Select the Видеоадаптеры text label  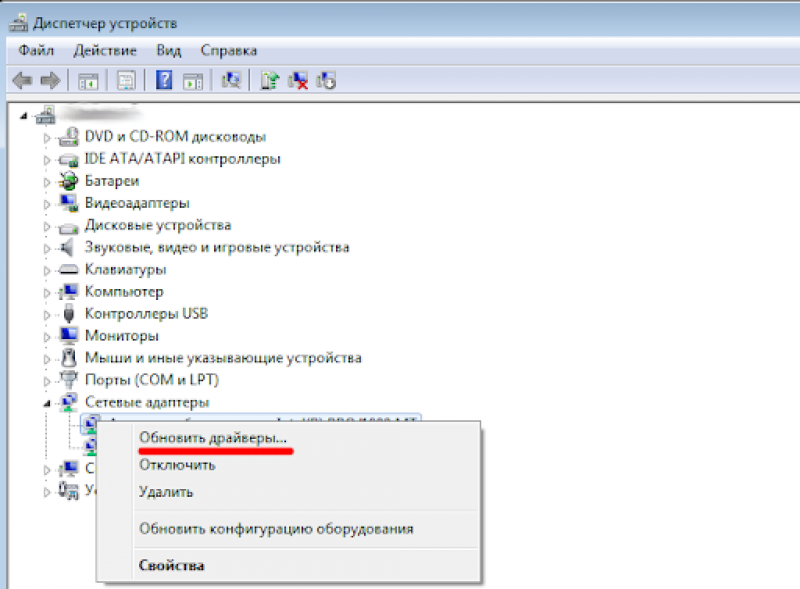pyautogui.click(x=137, y=203)
